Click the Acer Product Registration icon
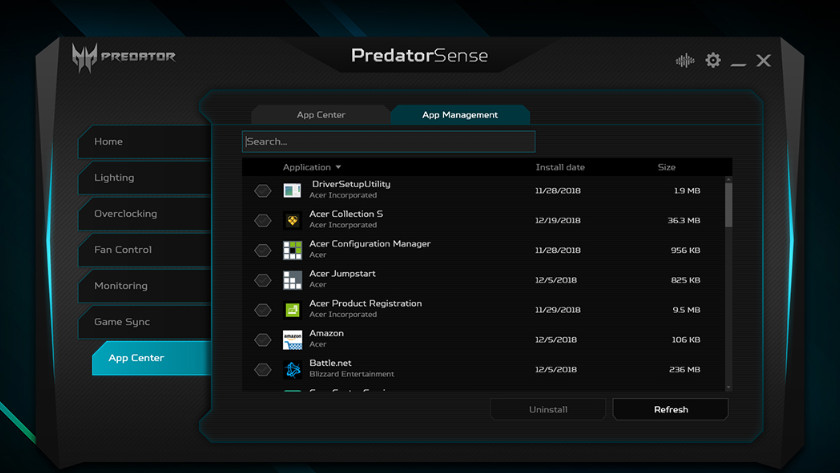 [x=292, y=310]
